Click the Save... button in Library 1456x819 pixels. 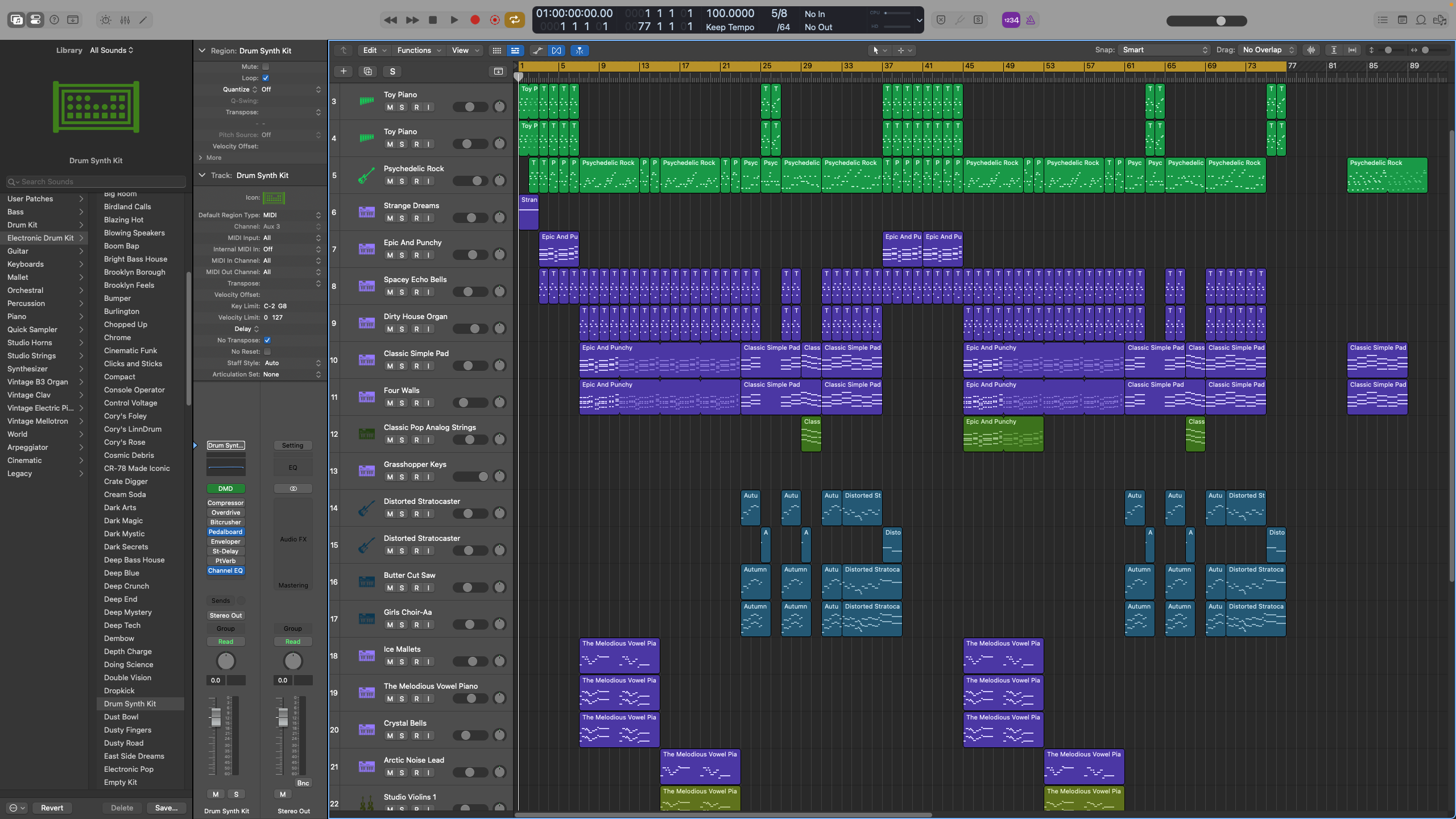point(166,808)
